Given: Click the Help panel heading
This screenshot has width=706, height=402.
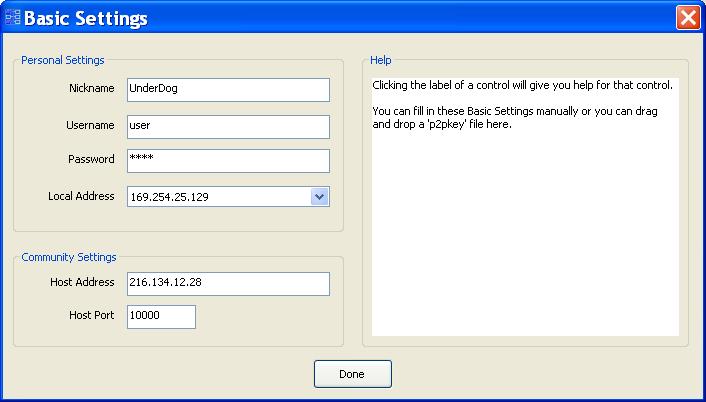Looking at the screenshot, I should coord(380,60).
